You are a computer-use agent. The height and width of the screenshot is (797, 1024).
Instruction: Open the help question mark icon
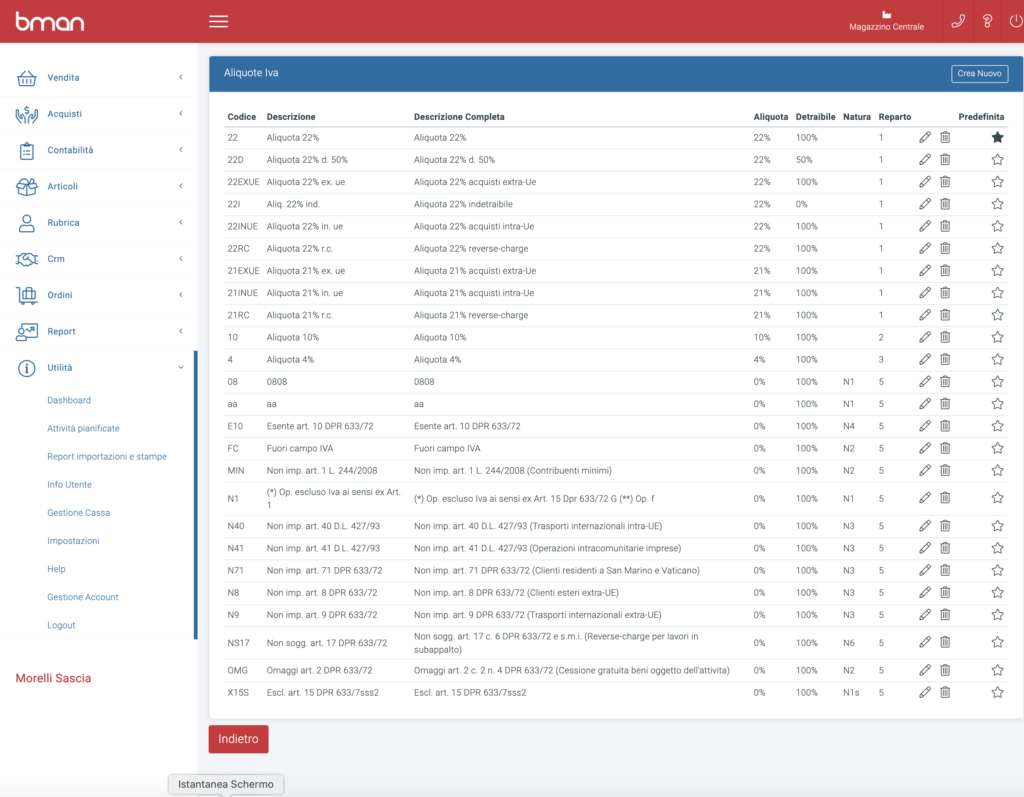pyautogui.click(x=987, y=22)
